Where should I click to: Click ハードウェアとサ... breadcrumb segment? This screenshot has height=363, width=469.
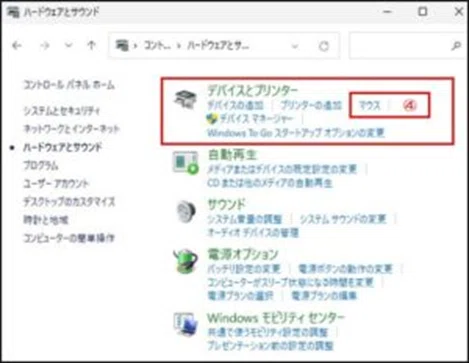(x=218, y=45)
